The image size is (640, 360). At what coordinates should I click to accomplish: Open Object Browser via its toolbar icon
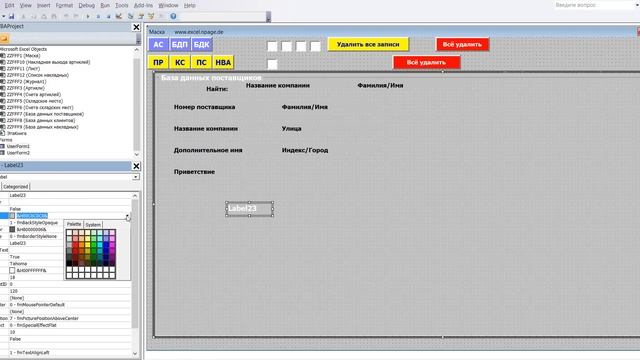[151, 16]
